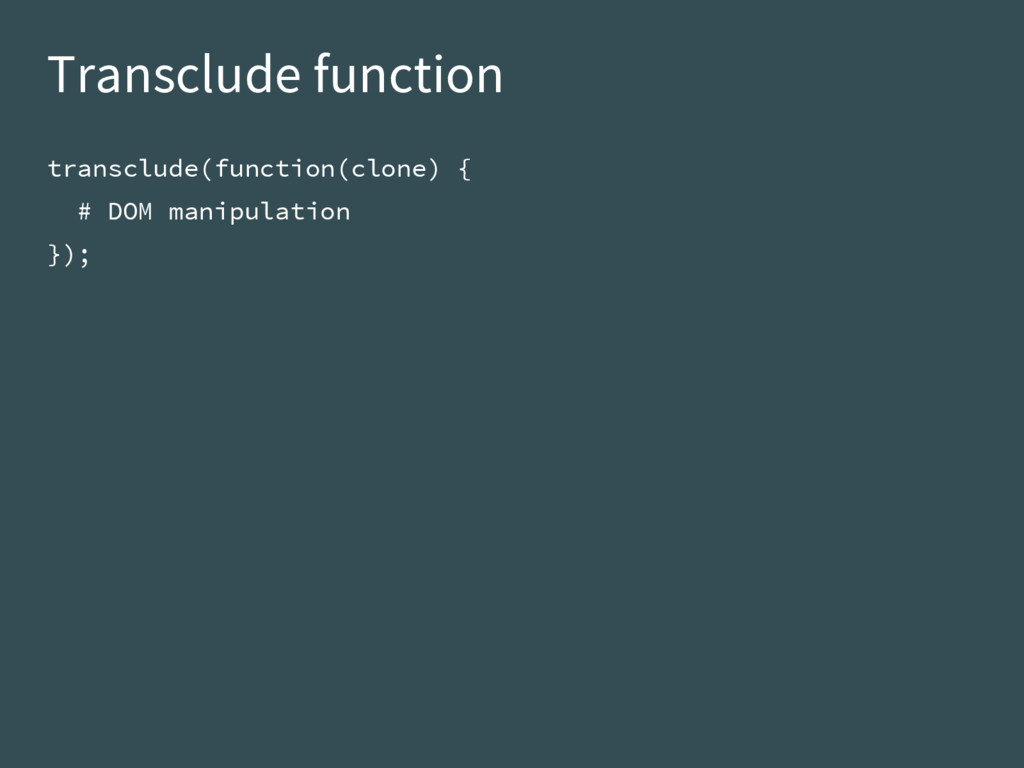Click the closing parenthesis after "clone"
Image resolution: width=1024 pixels, height=768 pixels.
click(433, 170)
